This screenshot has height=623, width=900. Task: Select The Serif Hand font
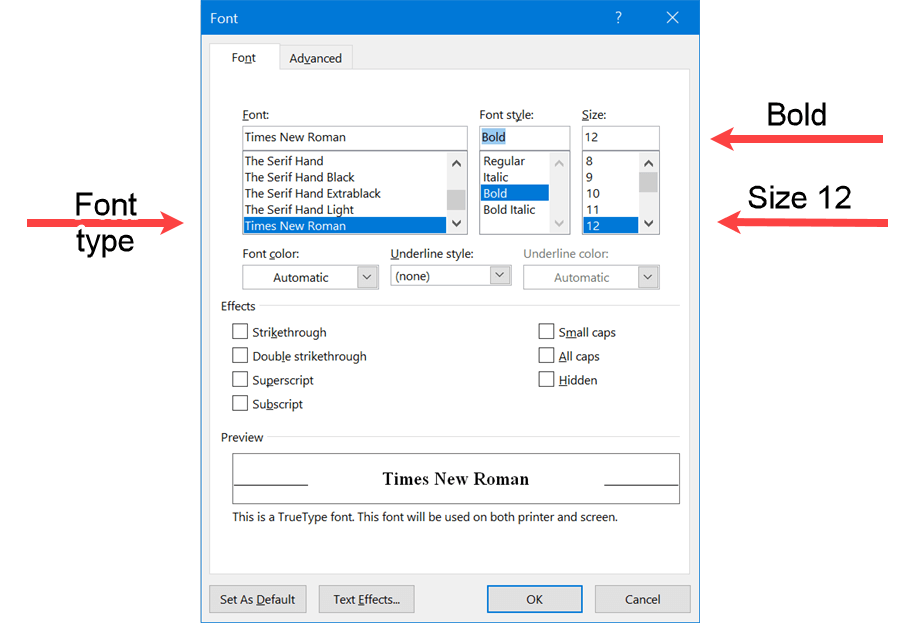coord(344,161)
